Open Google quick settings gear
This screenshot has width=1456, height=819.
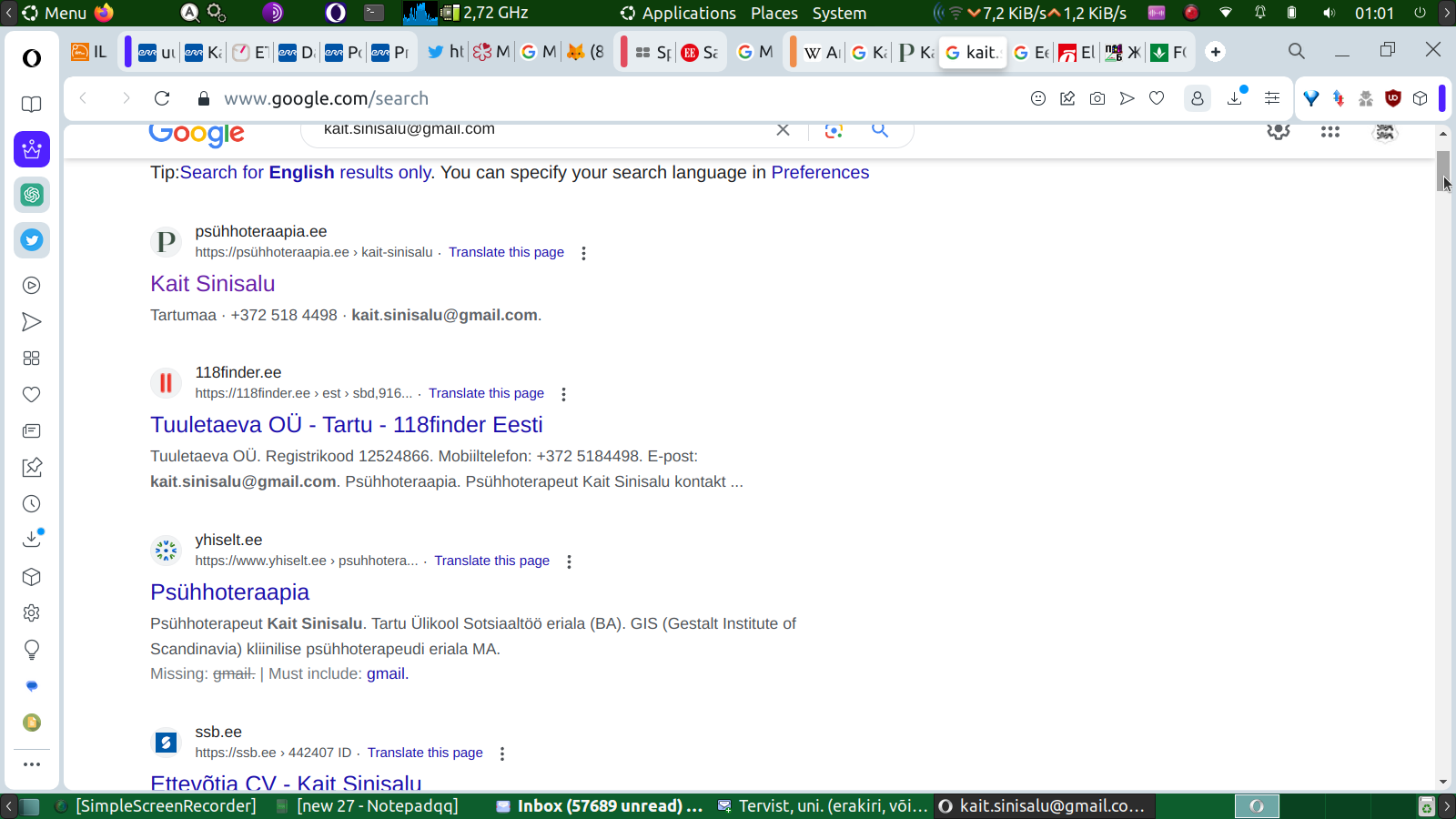[1279, 132]
